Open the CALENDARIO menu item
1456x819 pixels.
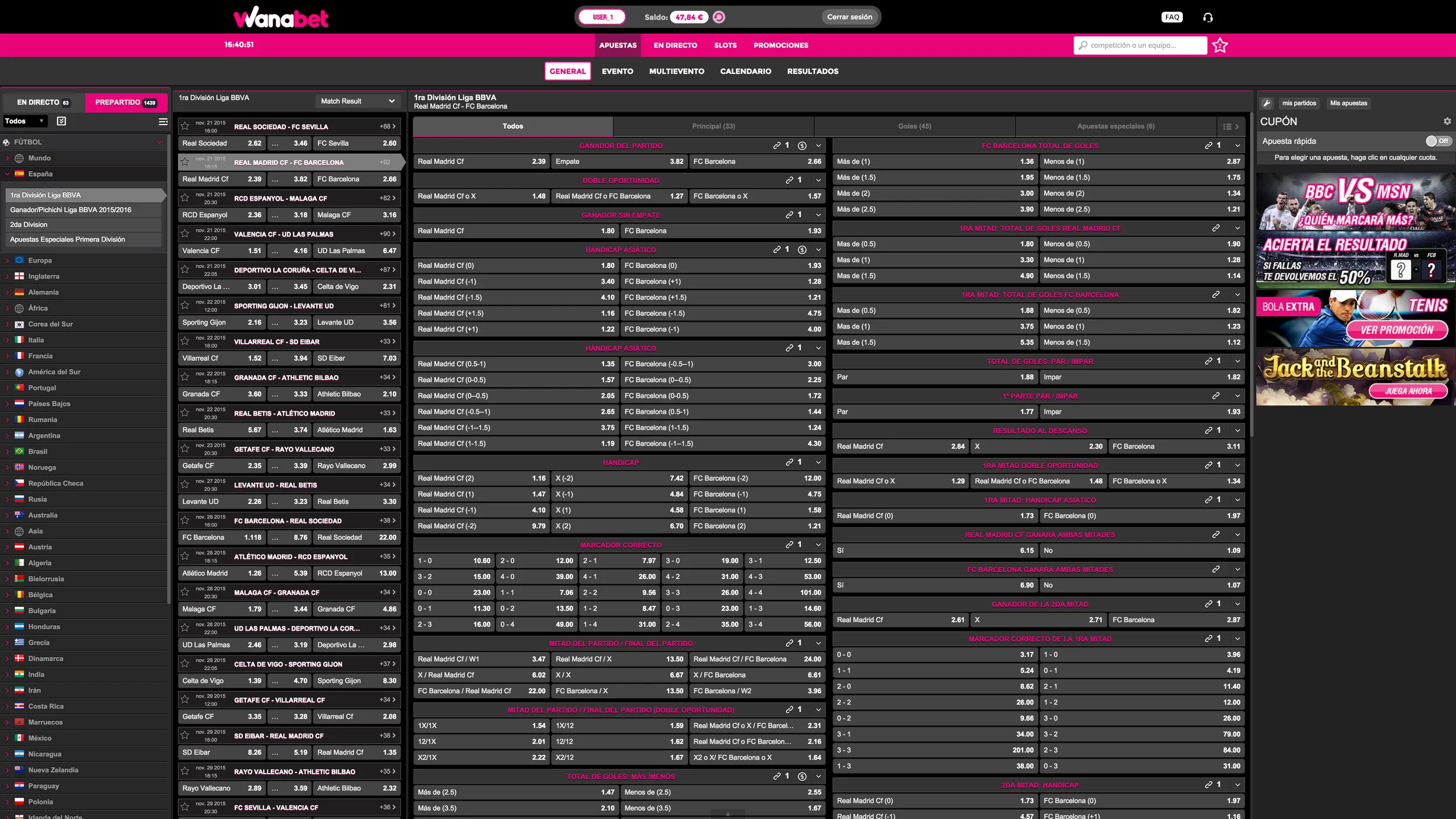[745, 71]
